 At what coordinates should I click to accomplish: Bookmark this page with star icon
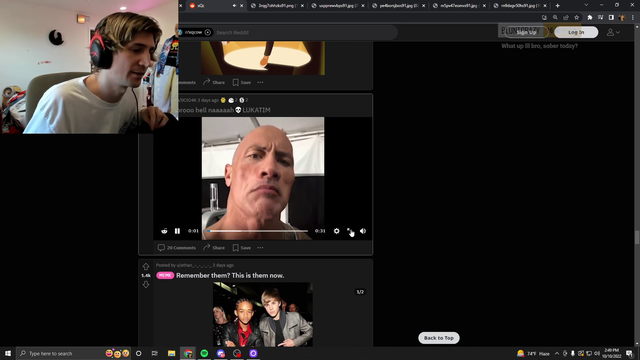pyautogui.click(x=577, y=18)
